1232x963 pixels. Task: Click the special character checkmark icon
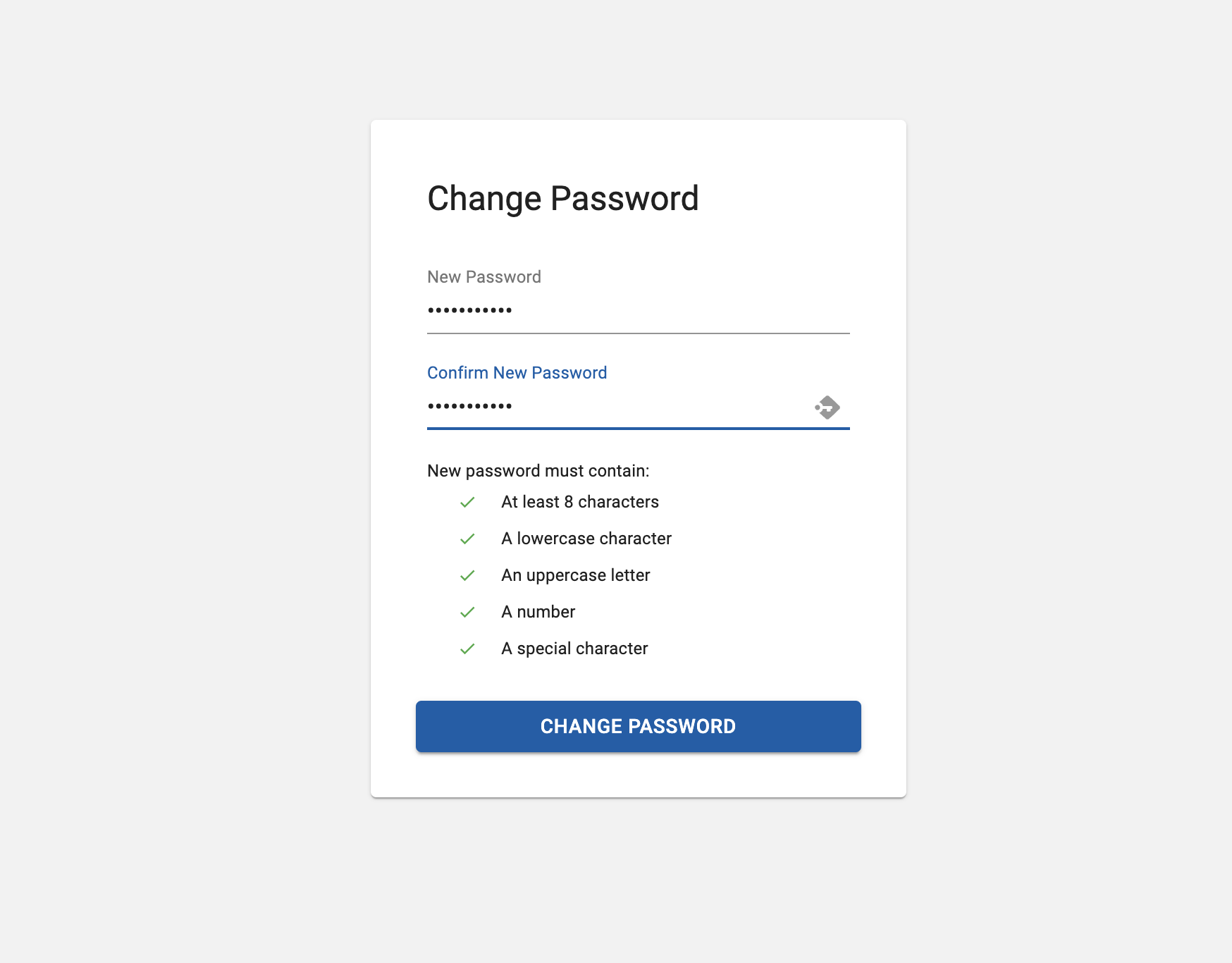467,649
